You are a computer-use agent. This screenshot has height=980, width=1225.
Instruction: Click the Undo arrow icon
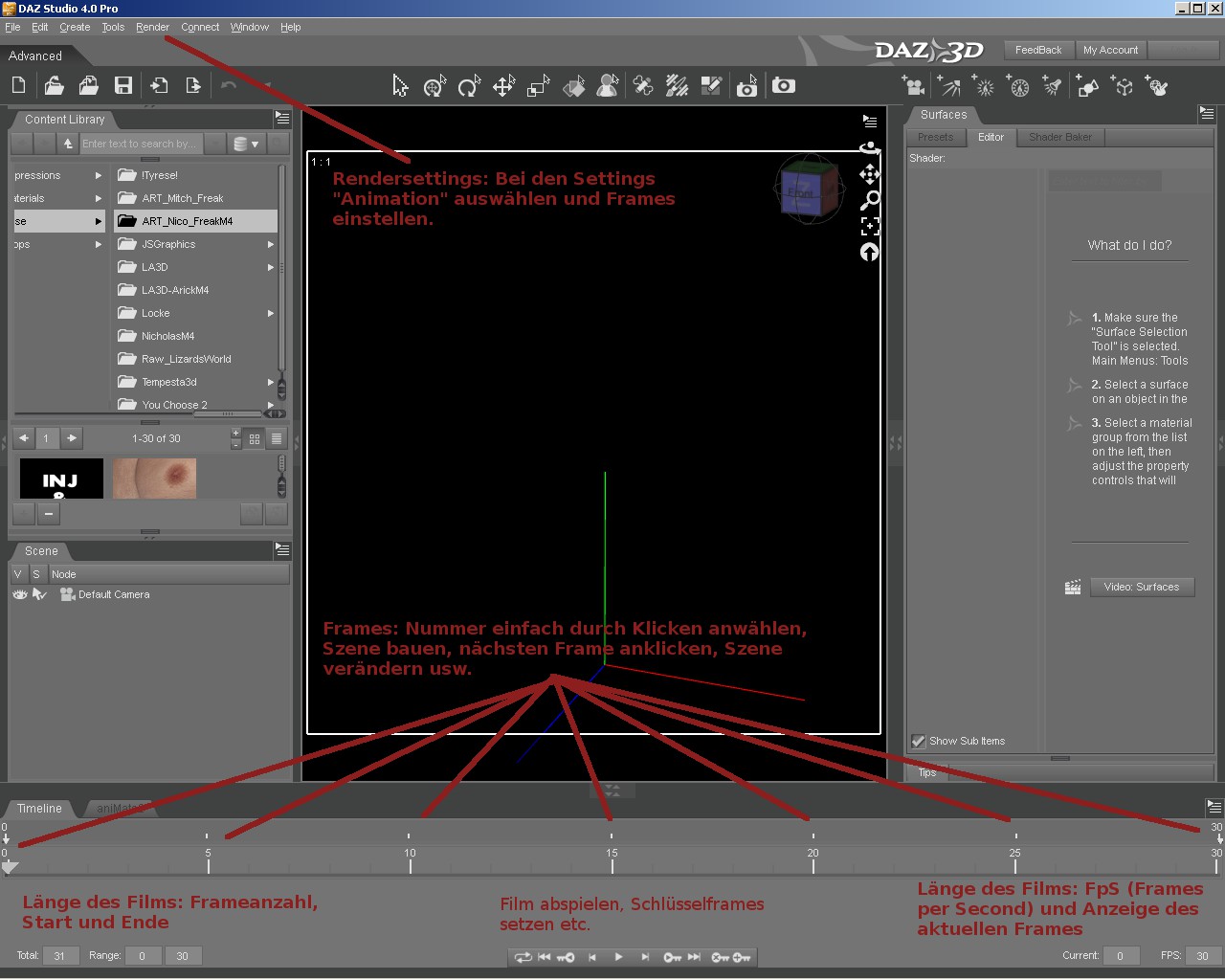tap(229, 86)
